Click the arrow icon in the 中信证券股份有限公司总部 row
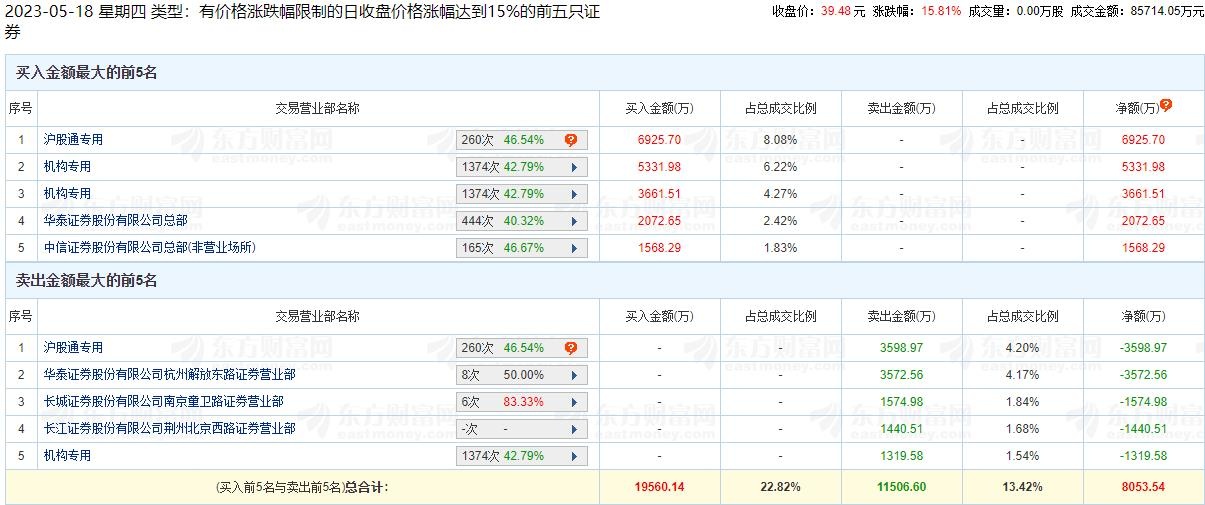This screenshot has width=1205, height=505. coord(574,248)
